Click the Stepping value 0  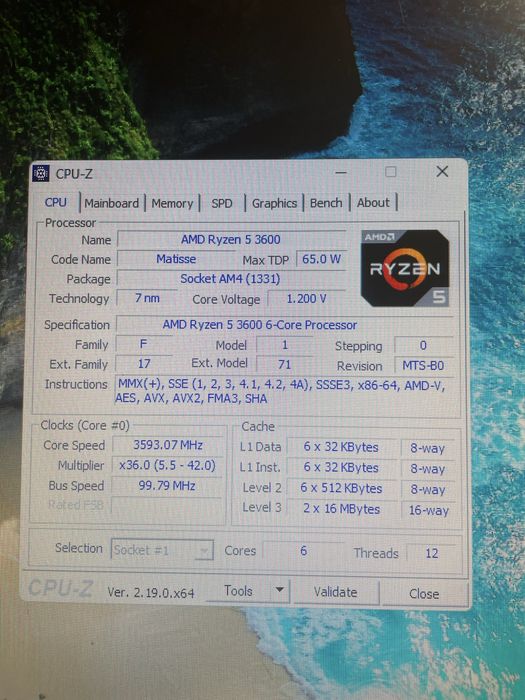pos(424,346)
